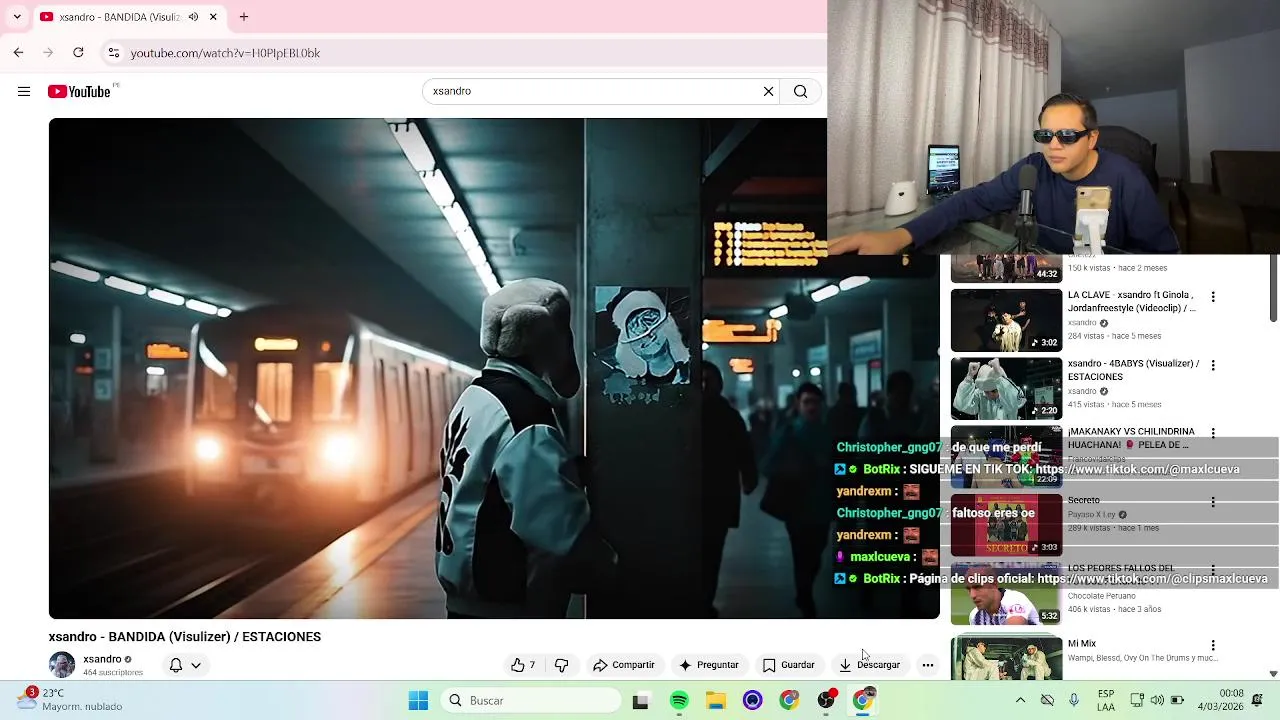This screenshot has width=1280, height=720.
Task: Click the Chocolate Peruano channel name
Action: click(x=1102, y=596)
